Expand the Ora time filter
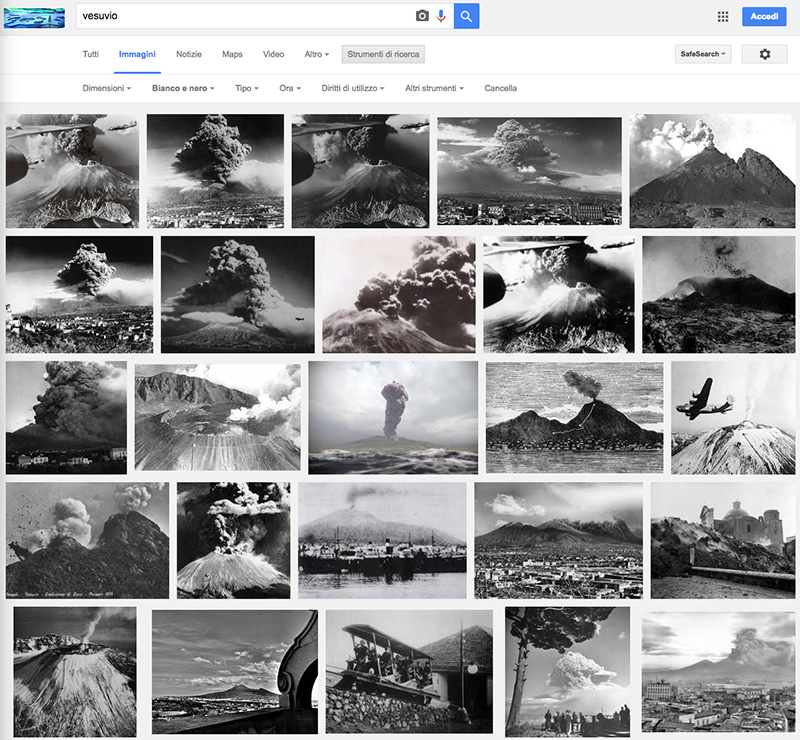This screenshot has height=740, width=800. [290, 88]
